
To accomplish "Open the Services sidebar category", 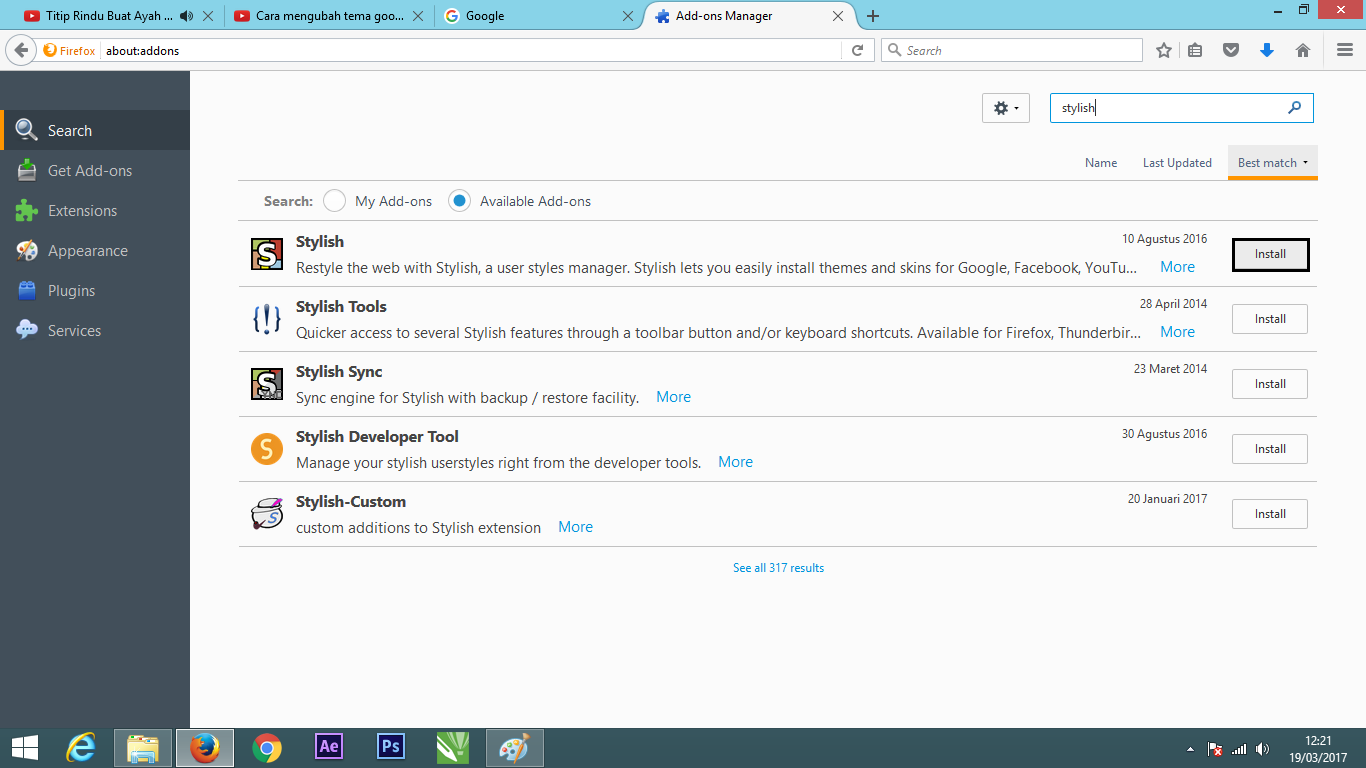I will click(x=95, y=331).
